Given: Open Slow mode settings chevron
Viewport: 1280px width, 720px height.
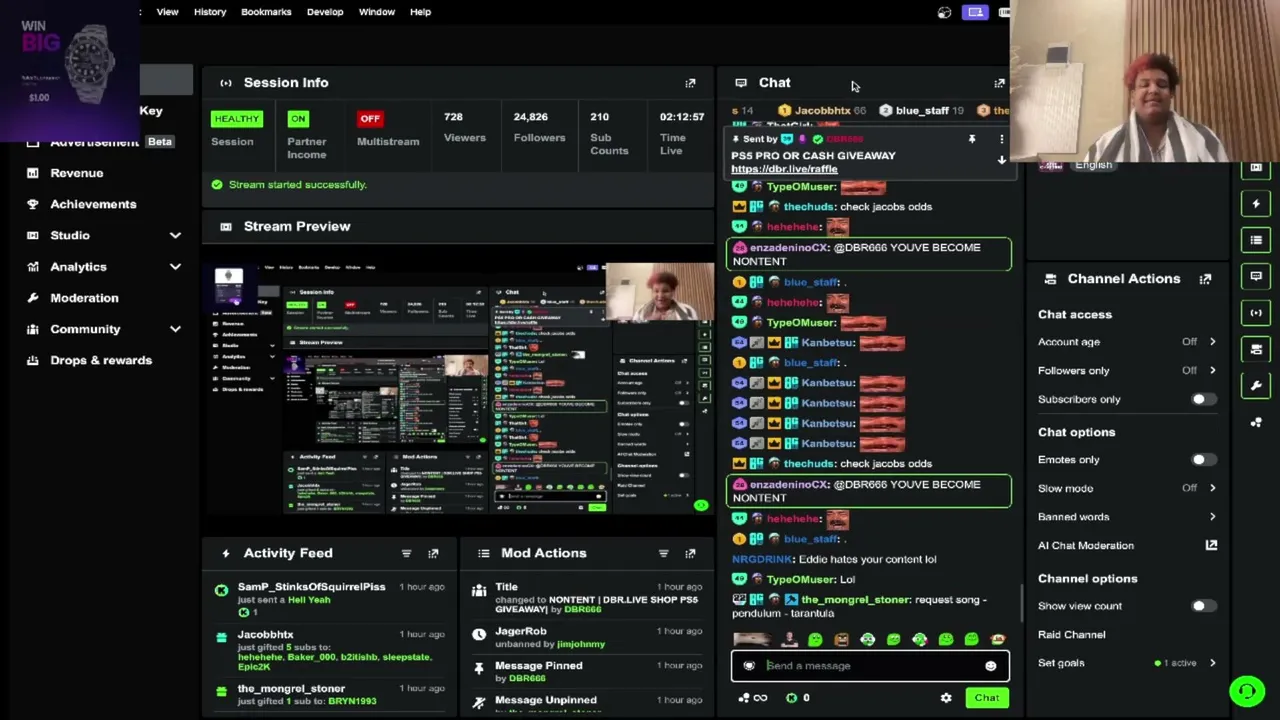Looking at the screenshot, I should tap(1212, 488).
